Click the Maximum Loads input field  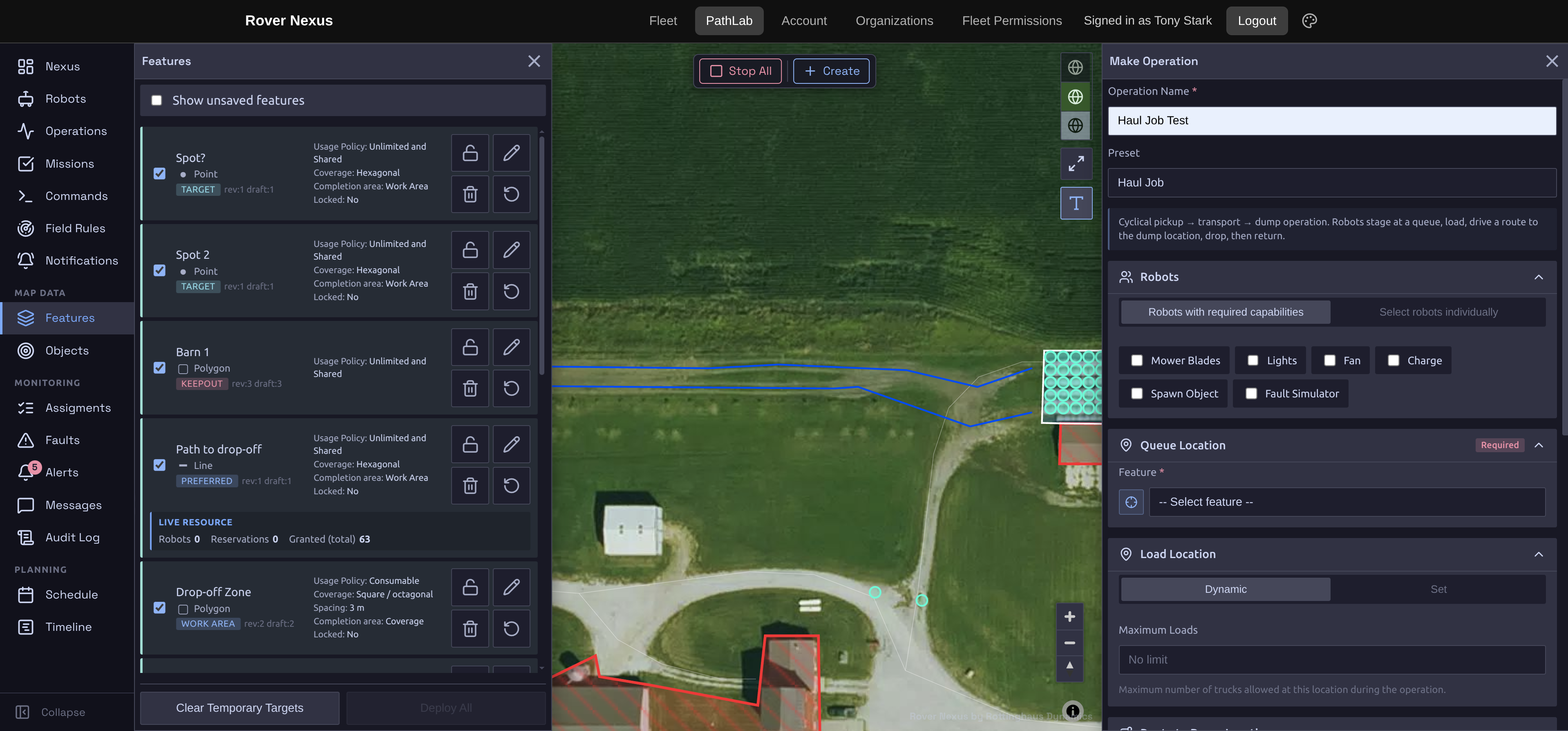1332,660
